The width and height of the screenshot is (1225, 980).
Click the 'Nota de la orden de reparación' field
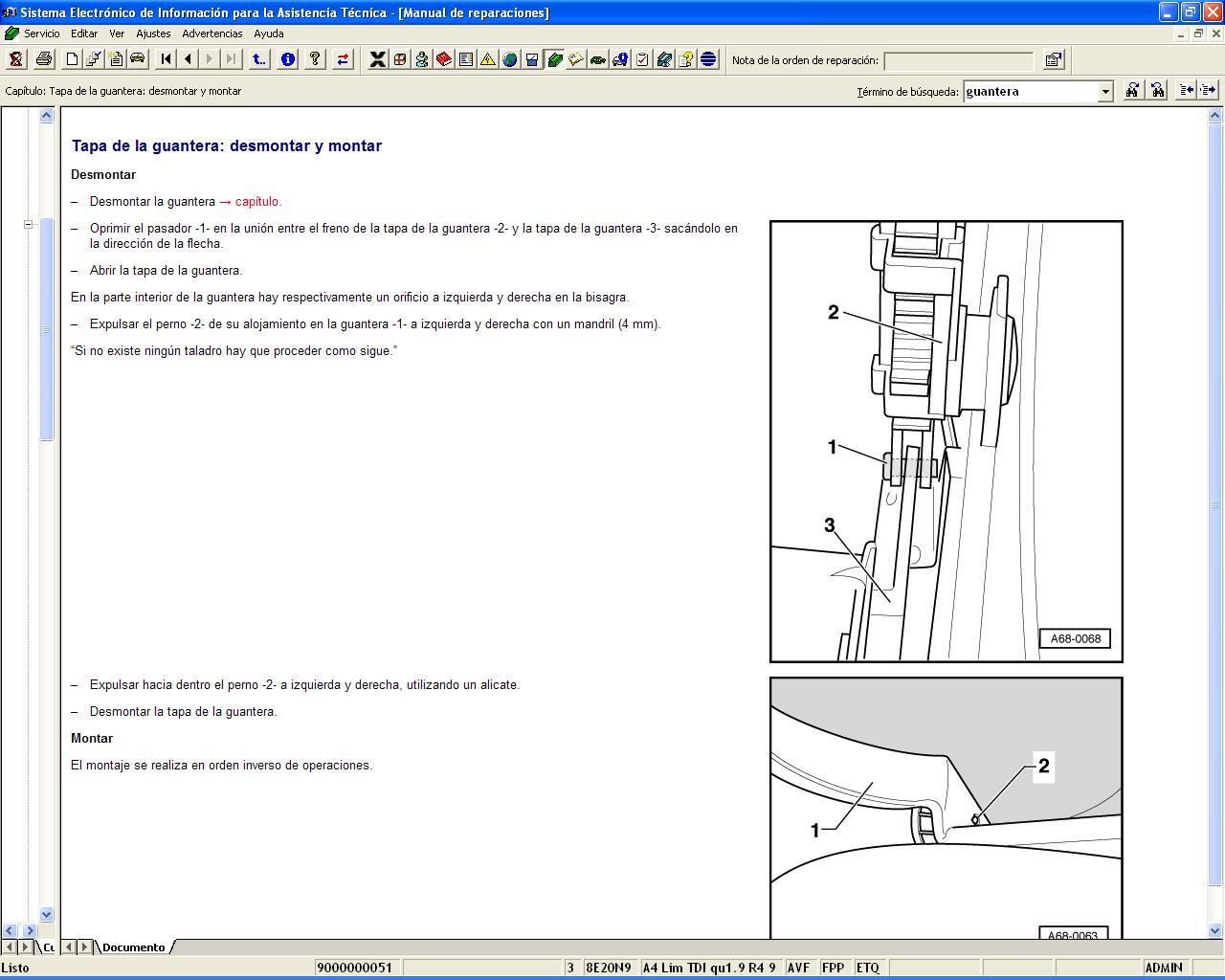coord(959,60)
